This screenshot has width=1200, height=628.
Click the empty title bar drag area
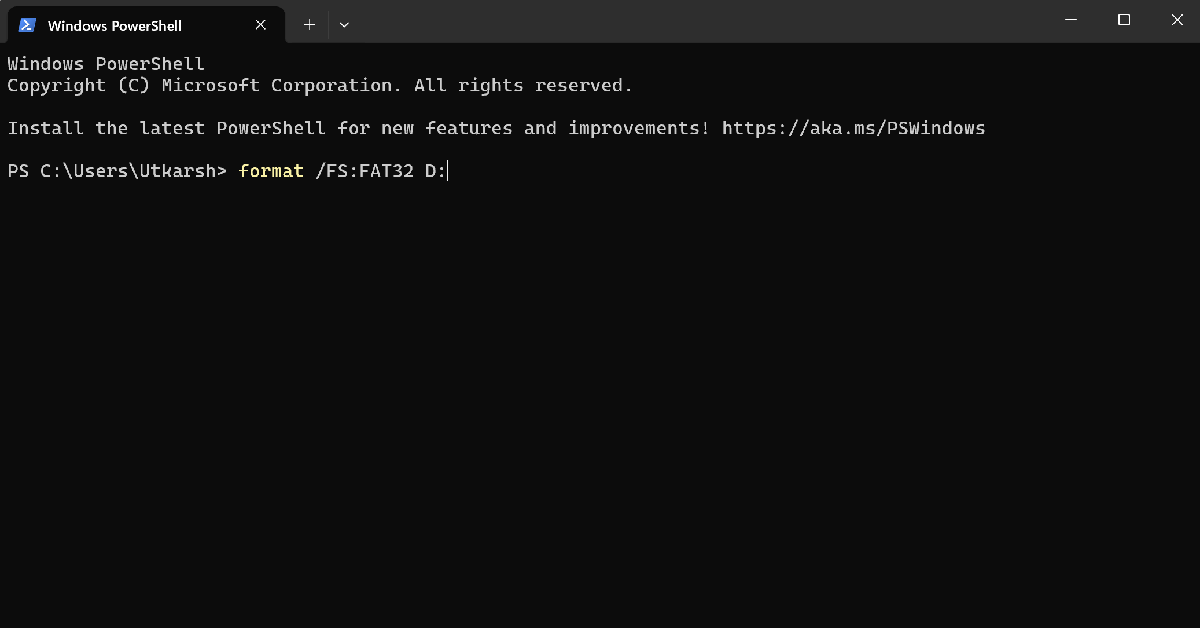[700, 20]
